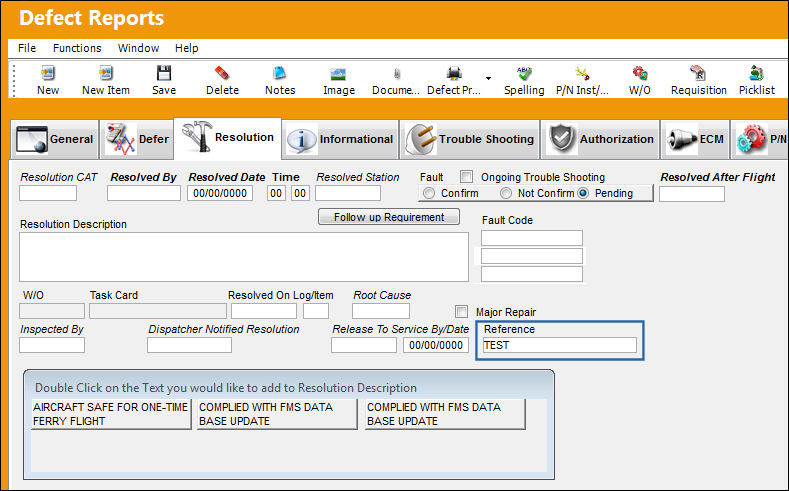This screenshot has height=491, width=789.
Task: Click the Resolved On Item field
Action: pos(316,311)
